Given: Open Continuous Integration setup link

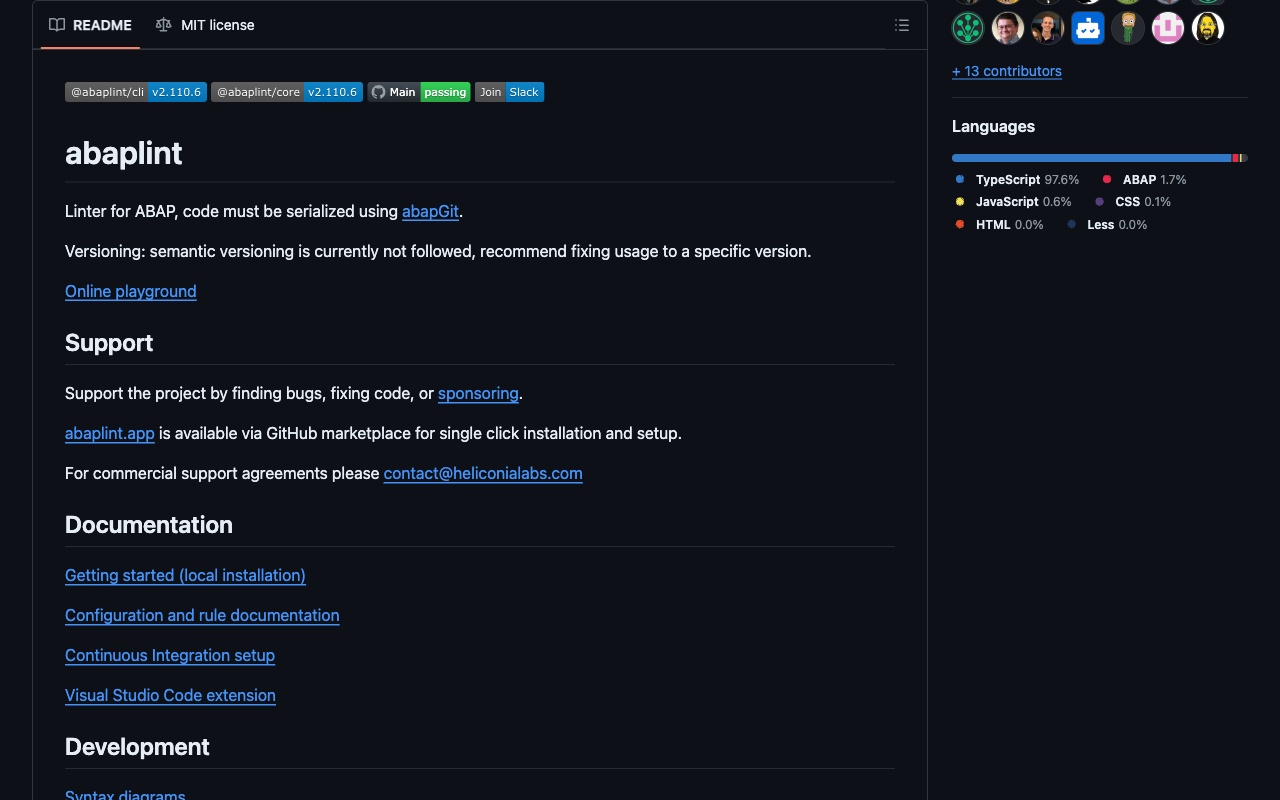Looking at the screenshot, I should pyautogui.click(x=170, y=655).
